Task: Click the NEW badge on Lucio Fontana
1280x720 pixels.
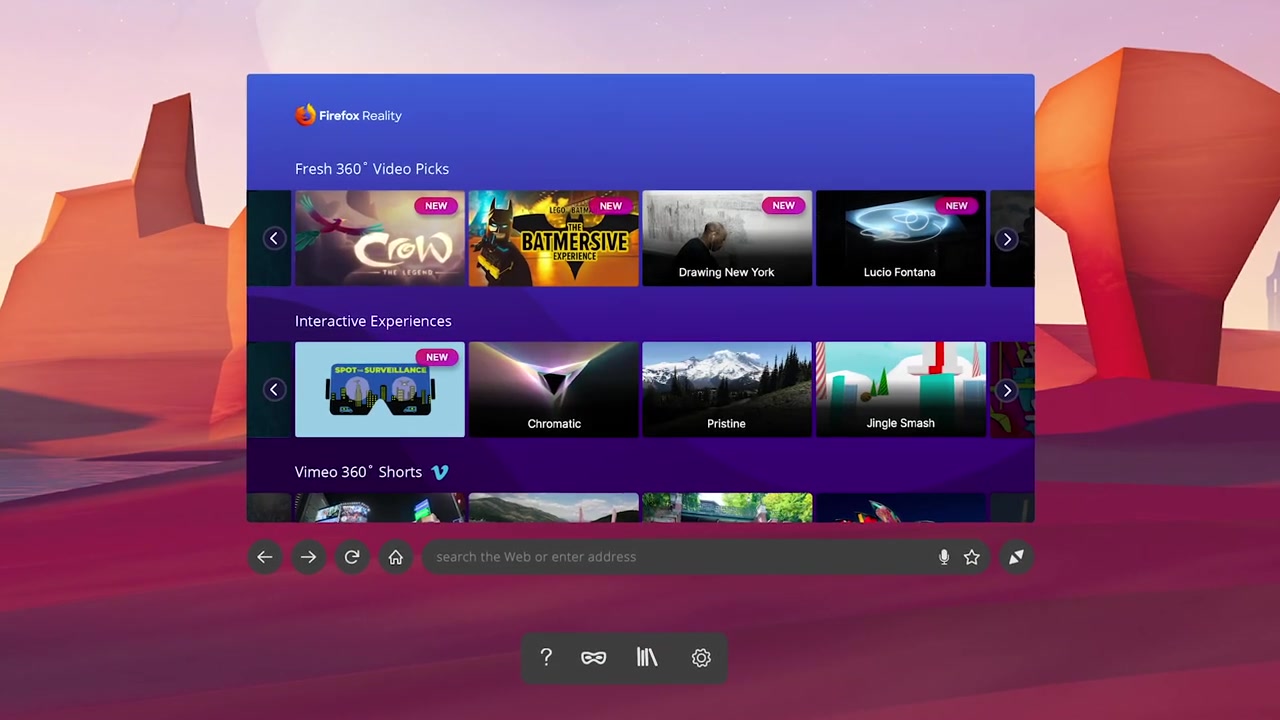Action: 957,206
